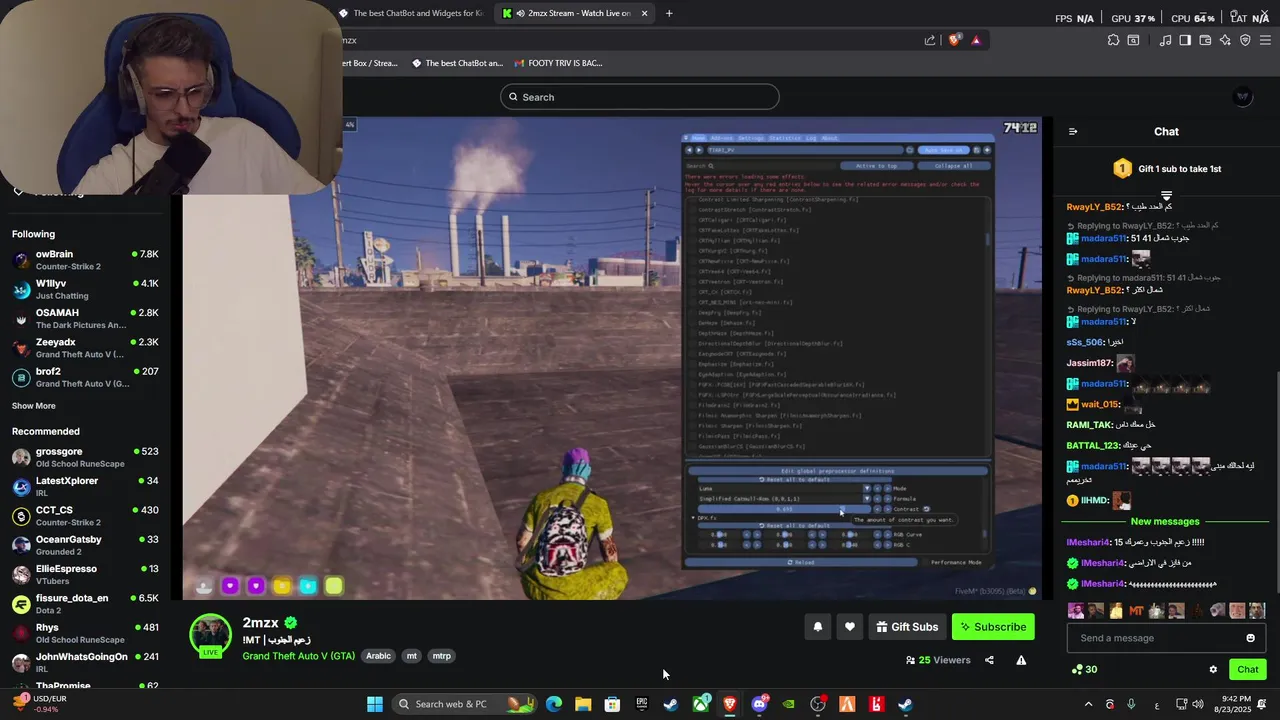Image resolution: width=1280 pixels, height=720 pixels.
Task: Open ReShade Log tab
Action: [811, 138]
